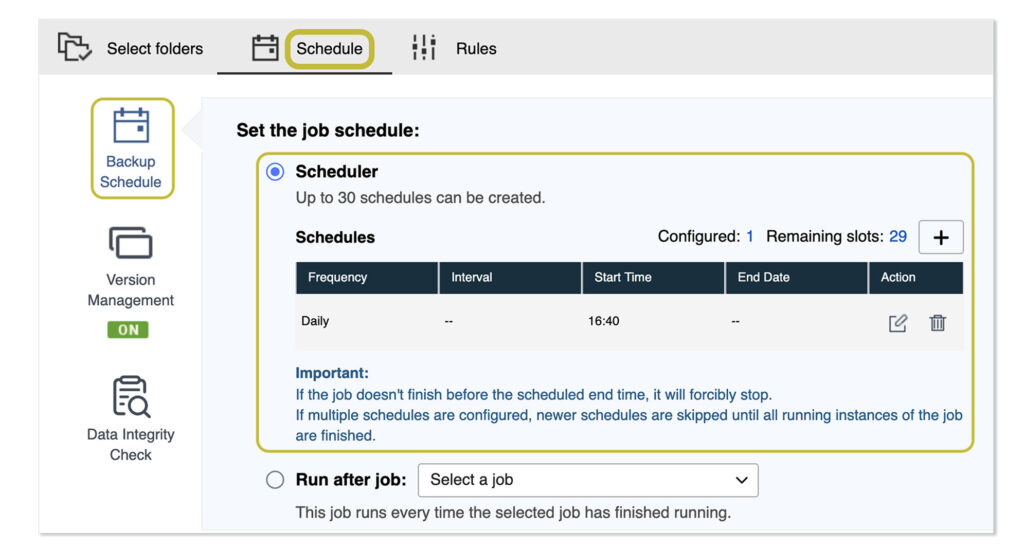Viewport: 1024px width, 549px height.
Task: Click the Version Management ON badge
Action: point(128,330)
